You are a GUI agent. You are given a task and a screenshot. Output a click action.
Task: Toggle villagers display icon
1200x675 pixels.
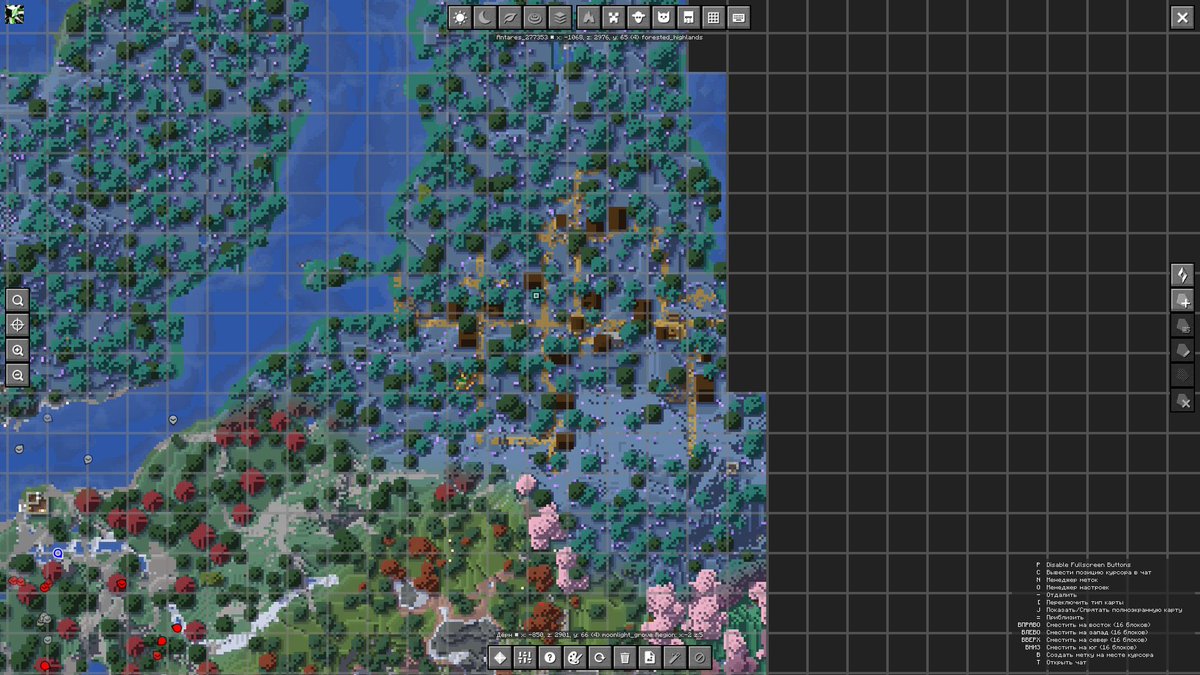click(689, 17)
